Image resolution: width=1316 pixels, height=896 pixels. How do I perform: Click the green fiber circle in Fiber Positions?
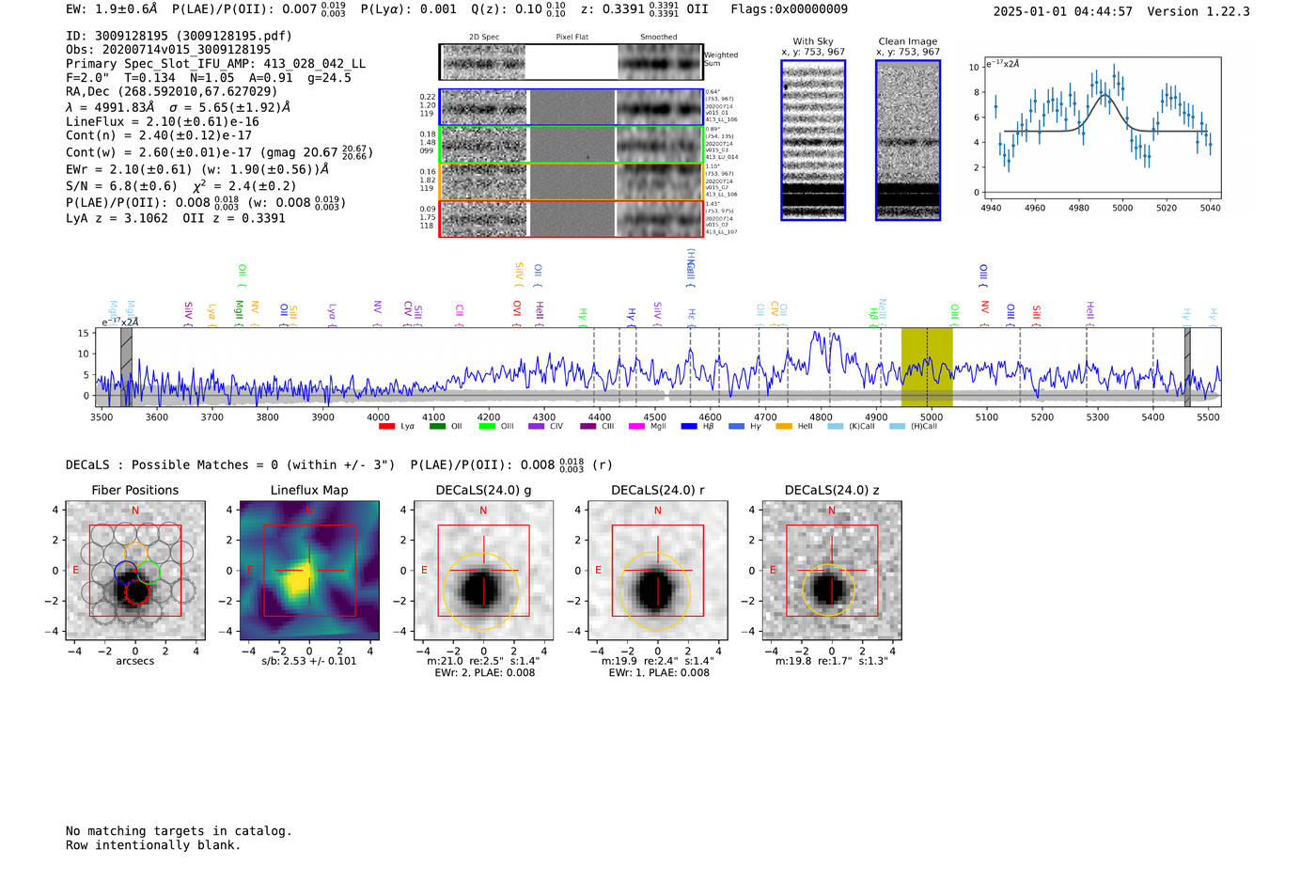pyautogui.click(x=149, y=571)
